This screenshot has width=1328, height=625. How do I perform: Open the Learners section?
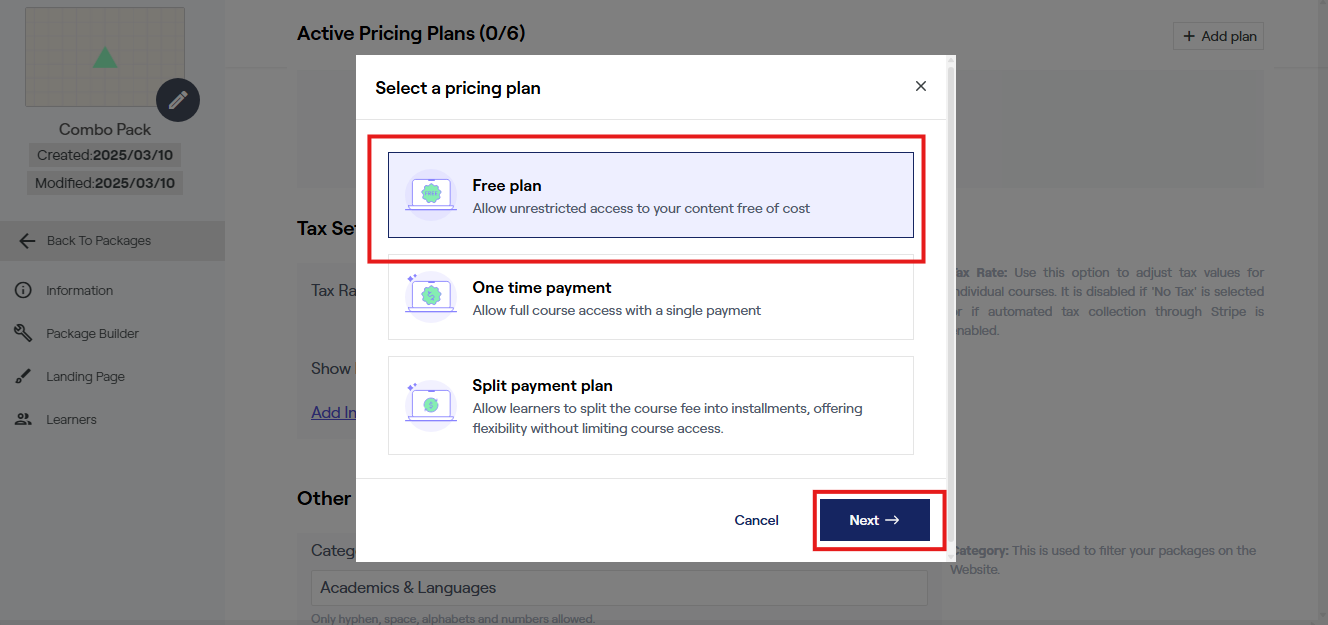71,420
